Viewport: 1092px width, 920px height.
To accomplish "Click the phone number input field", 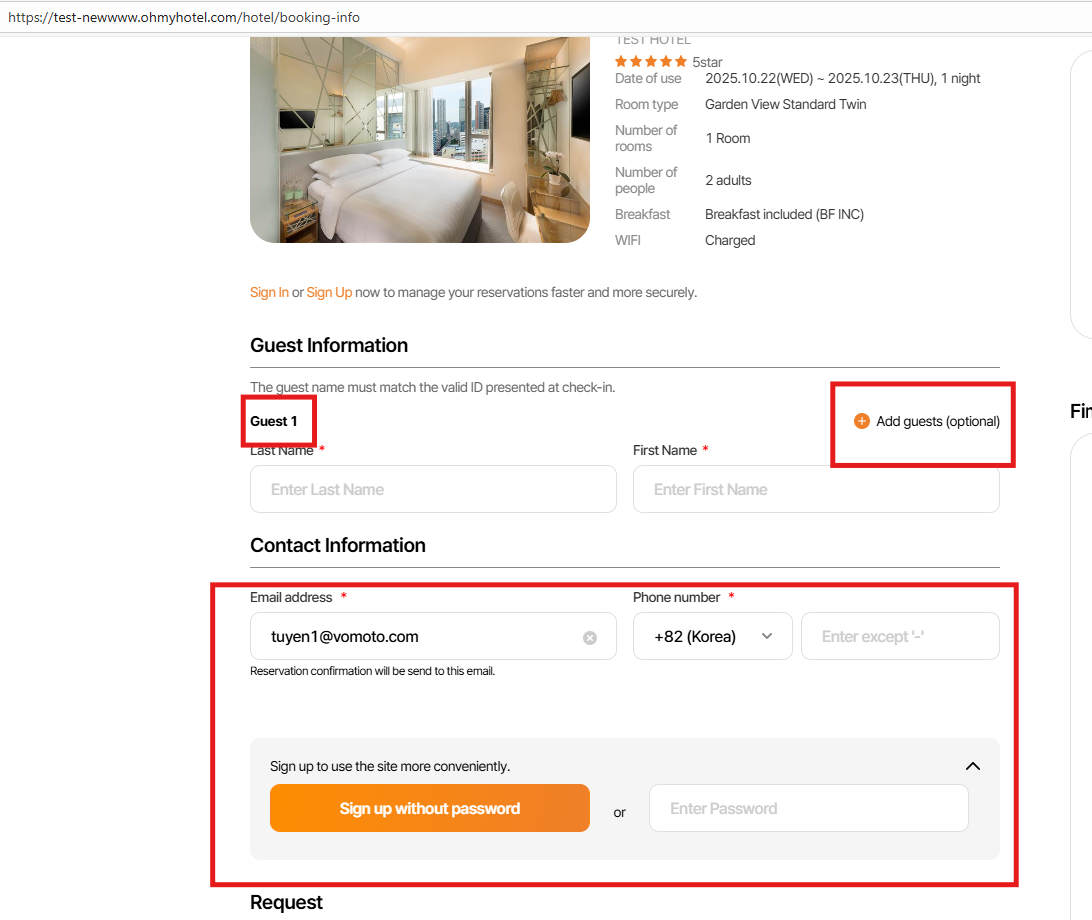I will [900, 636].
